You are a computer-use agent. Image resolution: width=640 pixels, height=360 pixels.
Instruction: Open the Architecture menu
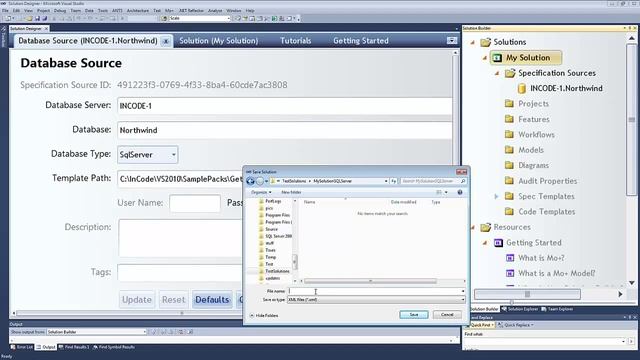[138, 11]
